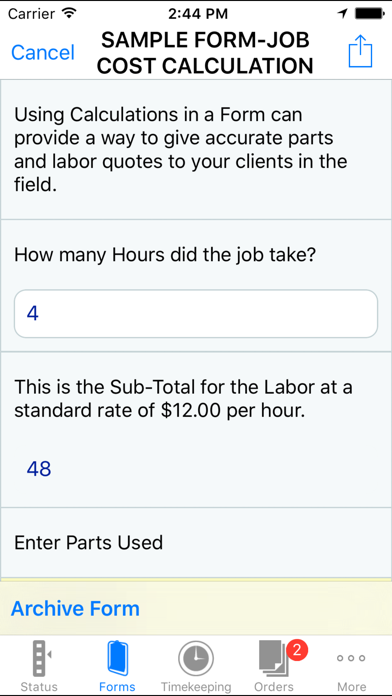Open the Timekeeping clock icon
The image size is (392, 696).
click(196, 658)
